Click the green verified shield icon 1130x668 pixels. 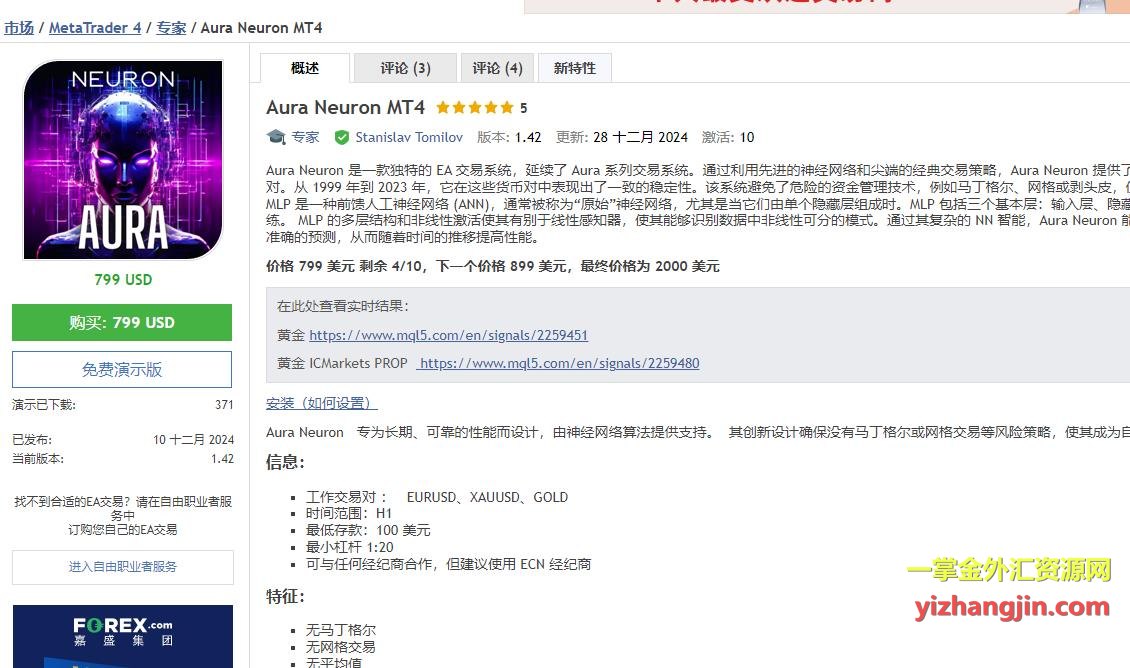pos(342,137)
